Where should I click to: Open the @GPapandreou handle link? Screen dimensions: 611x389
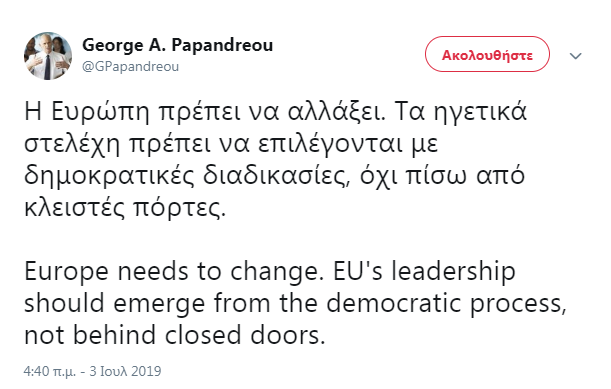pos(131,67)
